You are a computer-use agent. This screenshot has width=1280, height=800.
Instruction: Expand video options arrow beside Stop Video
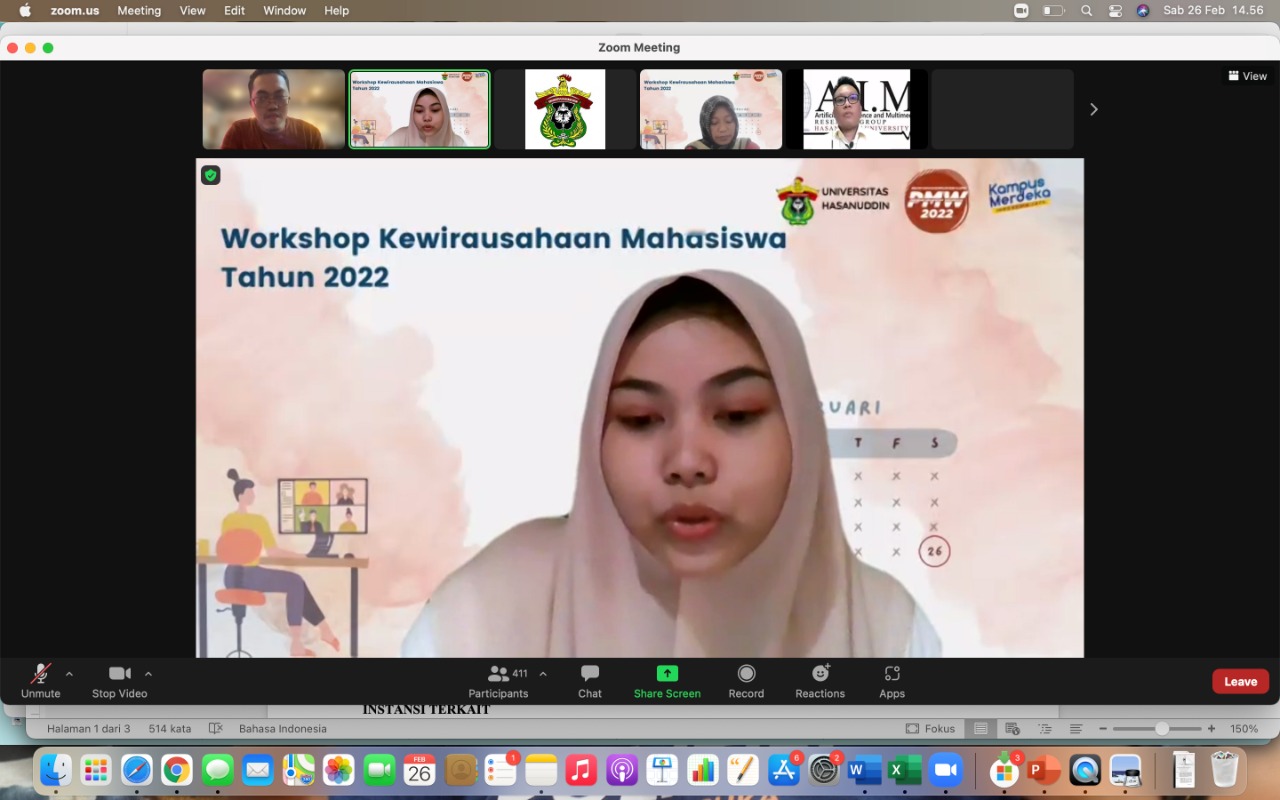(149, 674)
